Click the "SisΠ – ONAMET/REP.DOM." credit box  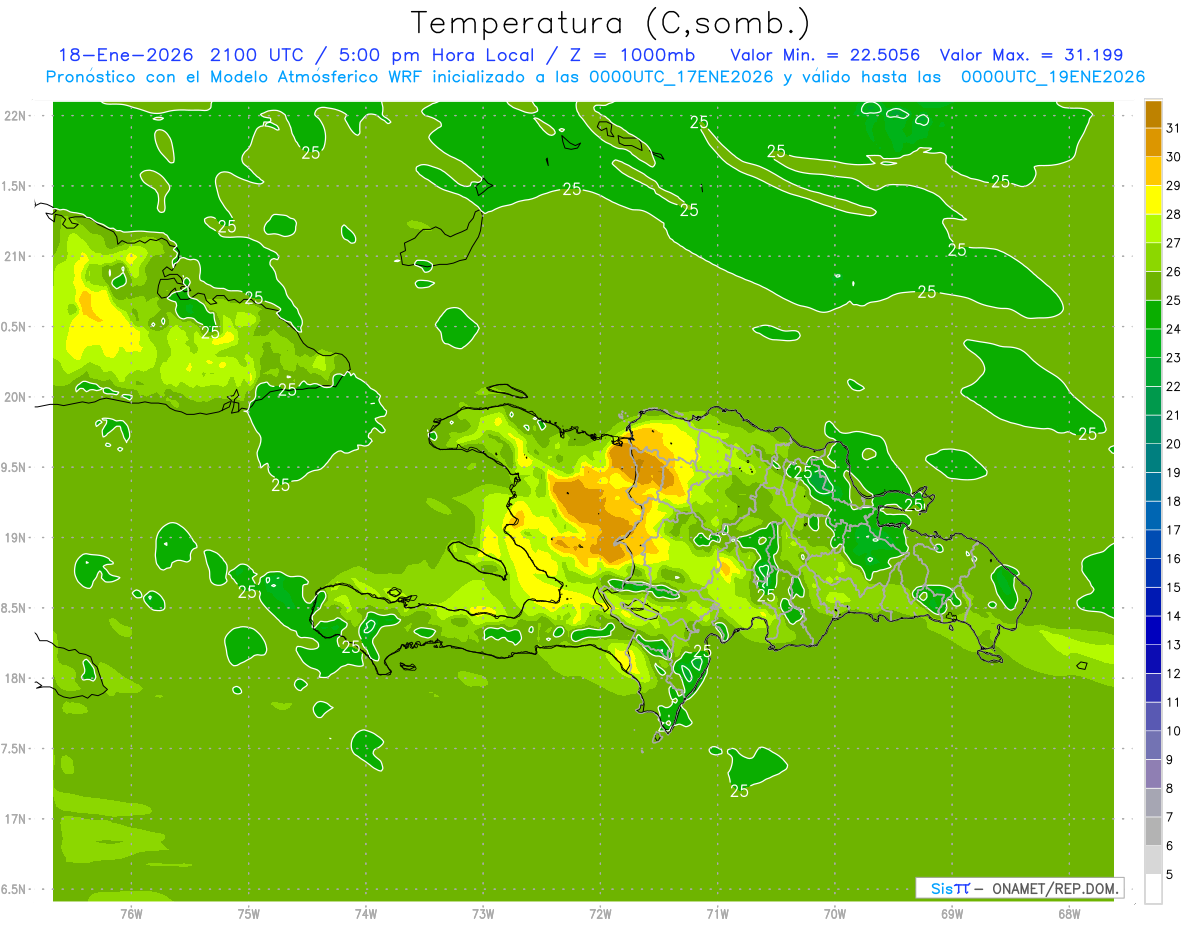1019,888
